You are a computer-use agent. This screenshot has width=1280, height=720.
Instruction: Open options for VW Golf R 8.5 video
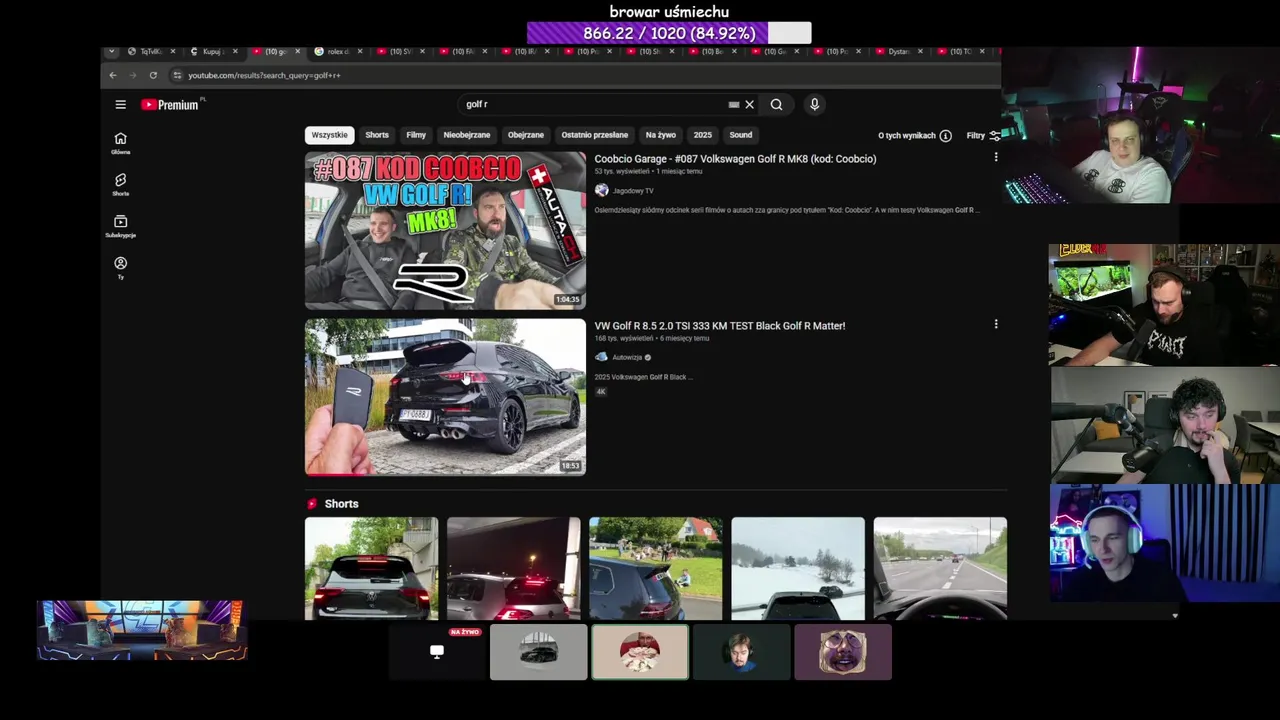[x=995, y=324]
